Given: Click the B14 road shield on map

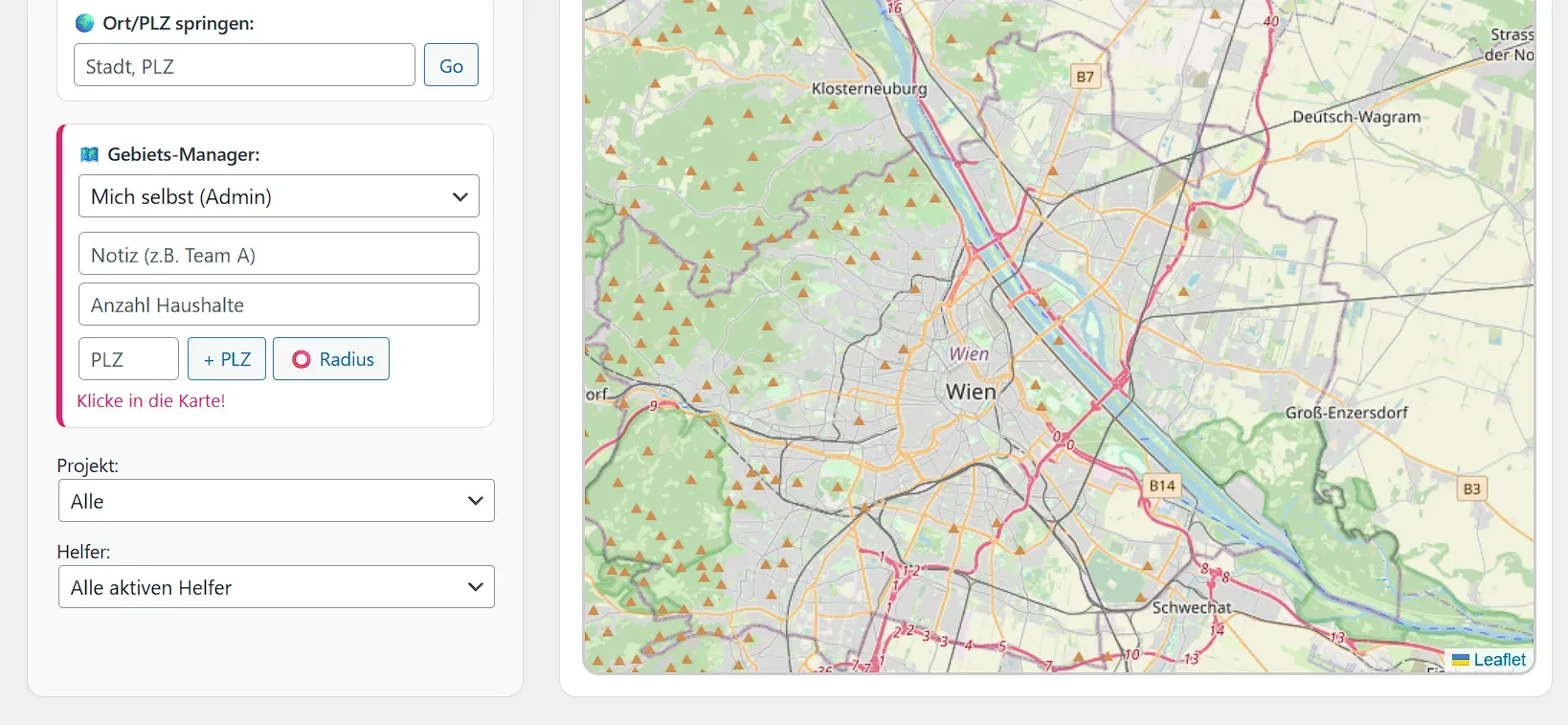Looking at the screenshot, I should (x=1162, y=486).
